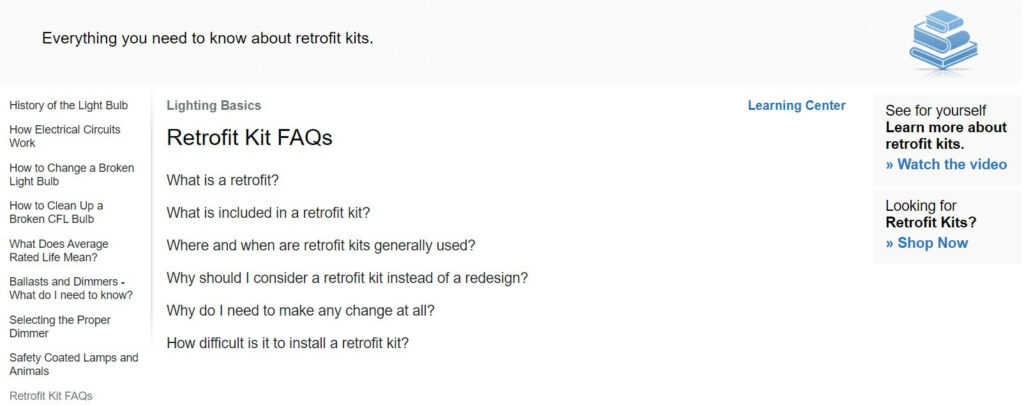The image size is (1024, 405).
Task: Click Shop Now for Retrofit Kits
Action: click(926, 242)
